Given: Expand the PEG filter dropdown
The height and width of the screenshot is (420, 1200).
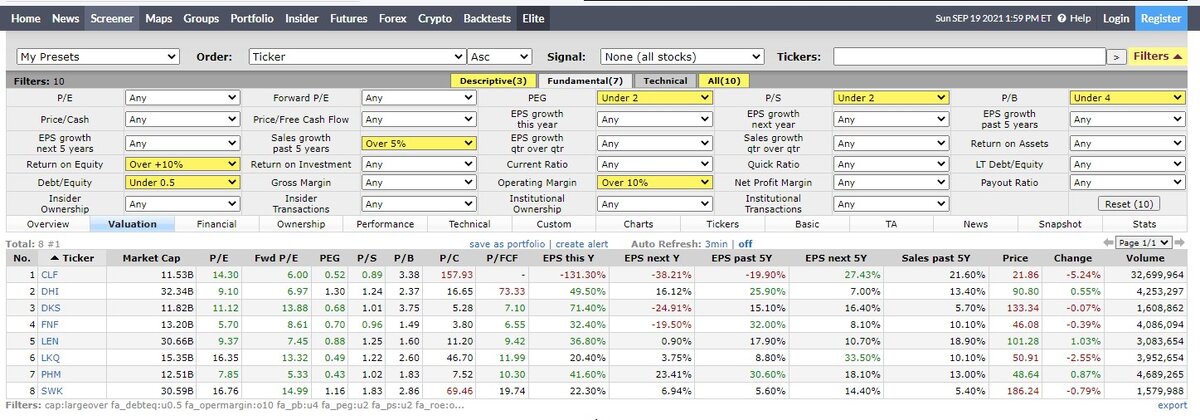Looking at the screenshot, I should [x=654, y=98].
